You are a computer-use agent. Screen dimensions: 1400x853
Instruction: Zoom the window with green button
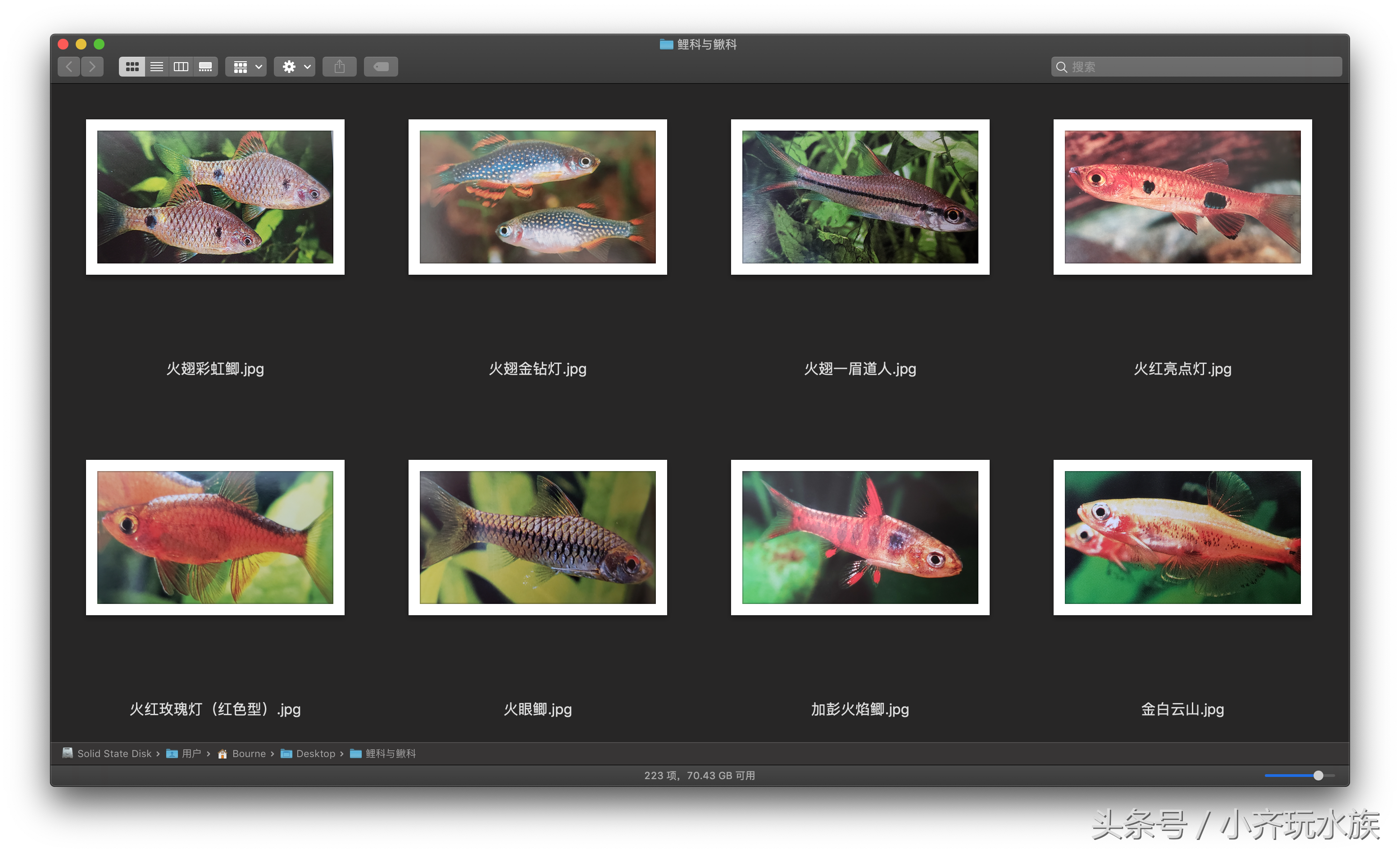[x=99, y=44]
